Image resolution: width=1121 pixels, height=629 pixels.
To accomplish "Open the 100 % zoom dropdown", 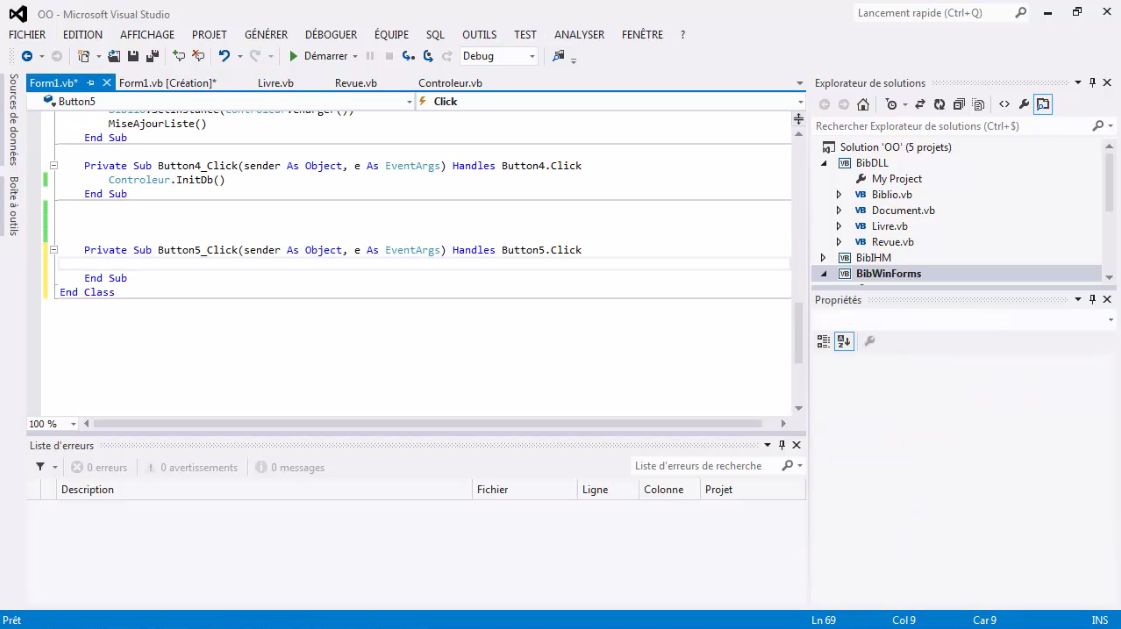I will click(73, 424).
